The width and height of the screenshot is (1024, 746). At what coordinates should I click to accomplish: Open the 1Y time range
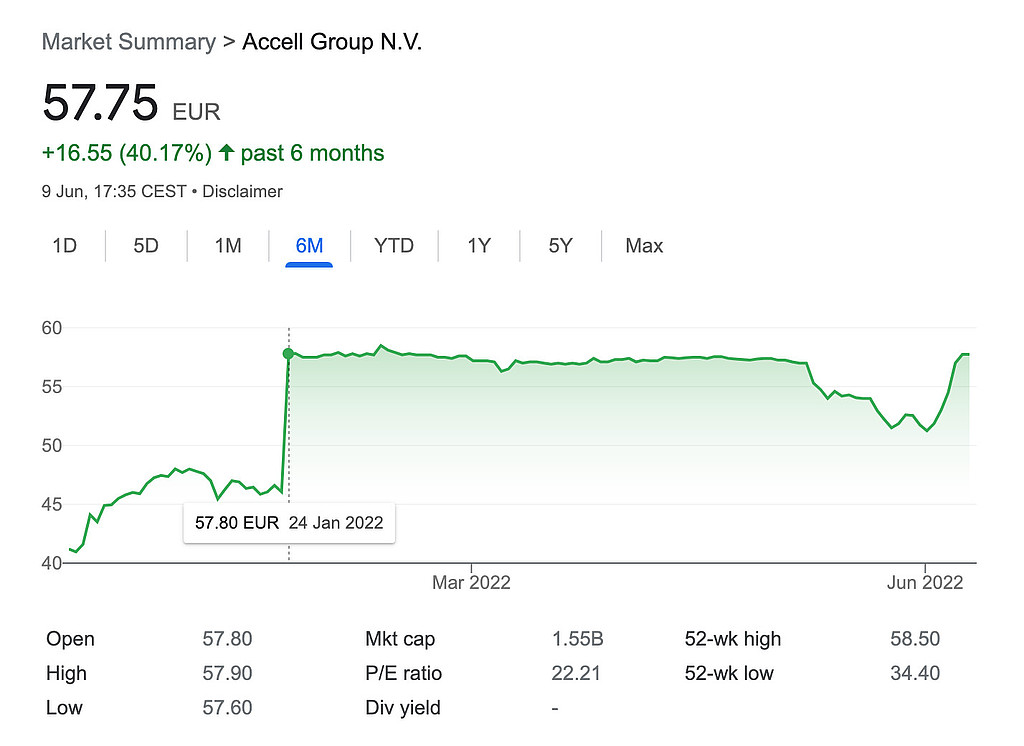479,246
